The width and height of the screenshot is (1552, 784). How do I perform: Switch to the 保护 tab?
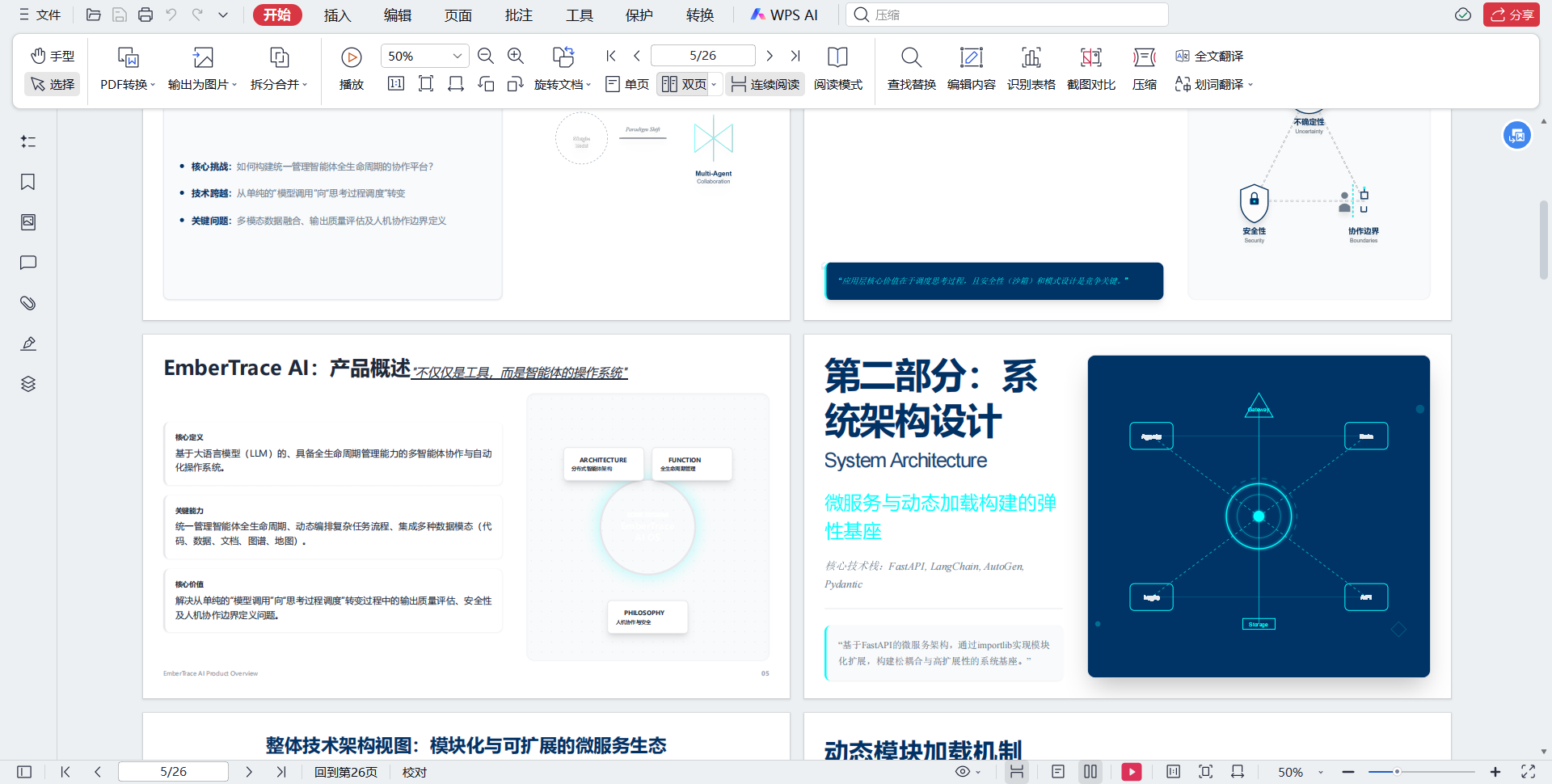(x=639, y=15)
